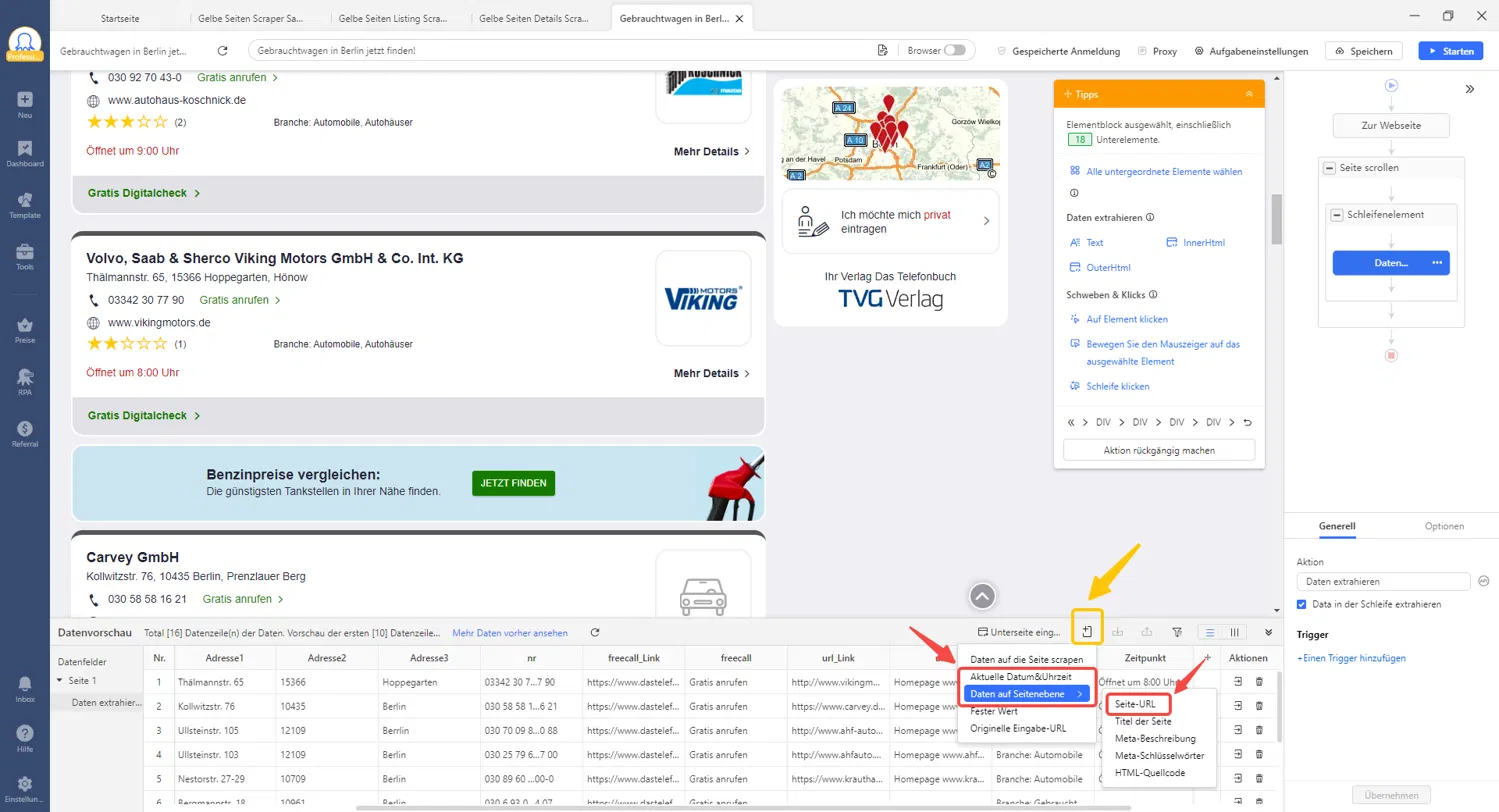
Task: Collapse the Schleifenelement workflow block
Action: click(x=1335, y=215)
